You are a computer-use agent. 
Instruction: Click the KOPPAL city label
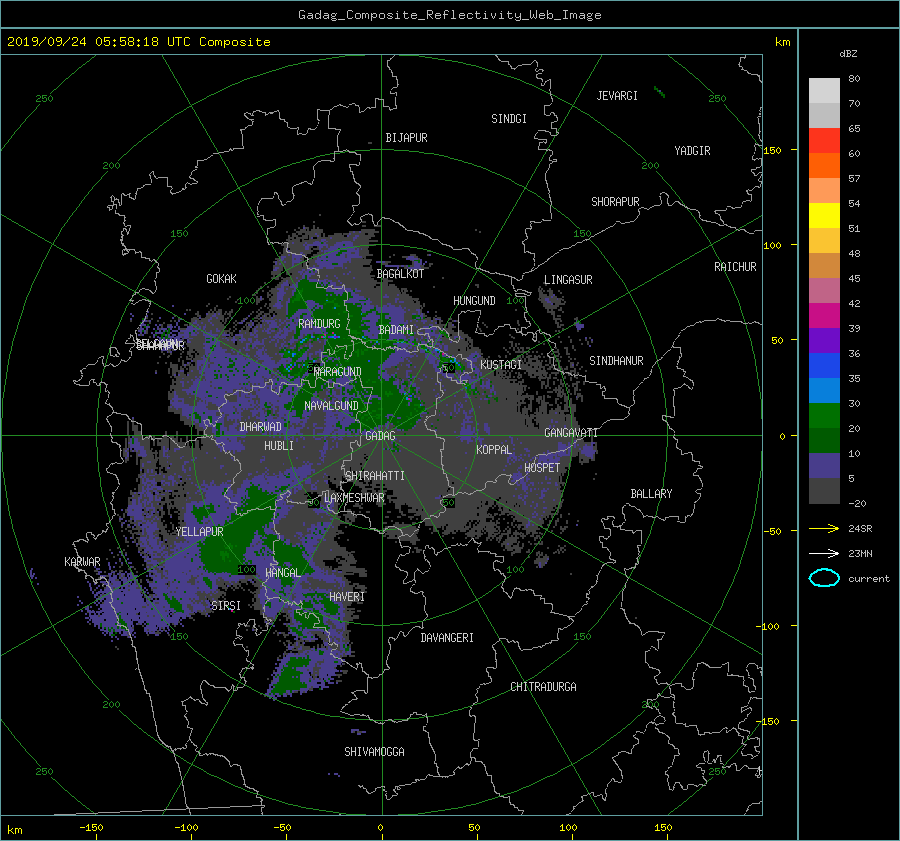[494, 450]
